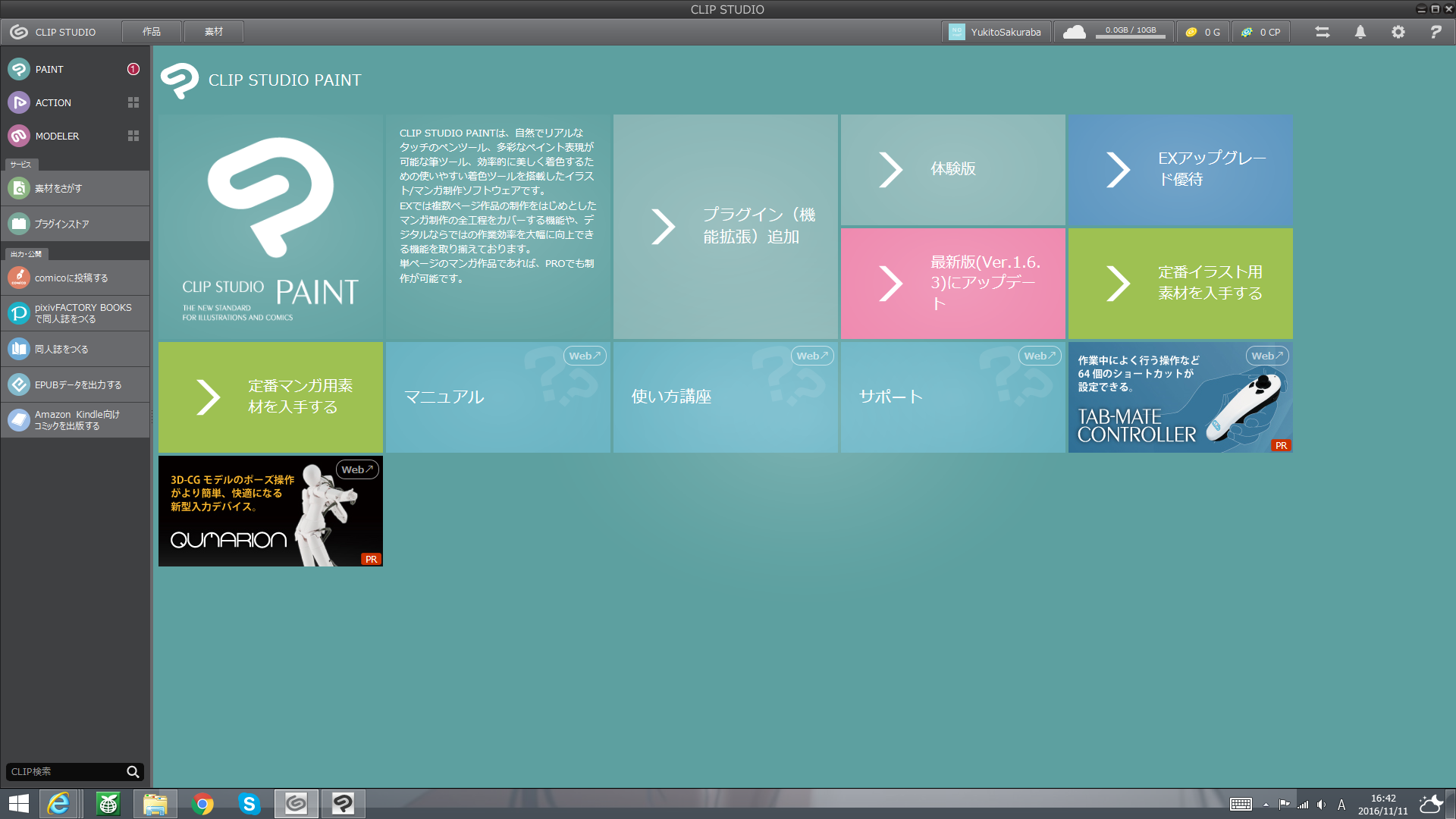Screen dimensions: 1456x819
Task: Launch Google Chrome from taskbar
Action: coord(202,804)
